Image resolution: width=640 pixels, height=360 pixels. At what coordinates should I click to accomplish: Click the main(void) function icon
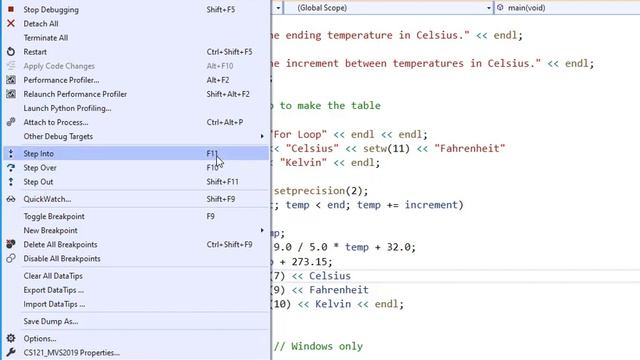pyautogui.click(x=500, y=7)
